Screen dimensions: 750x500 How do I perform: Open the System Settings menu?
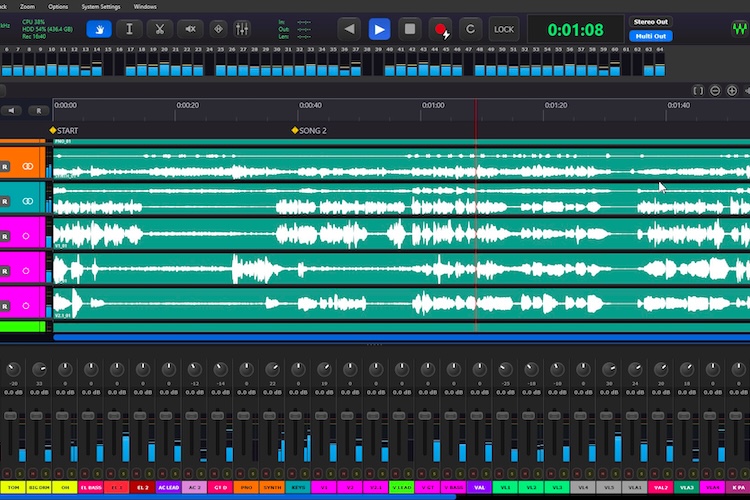tap(101, 7)
